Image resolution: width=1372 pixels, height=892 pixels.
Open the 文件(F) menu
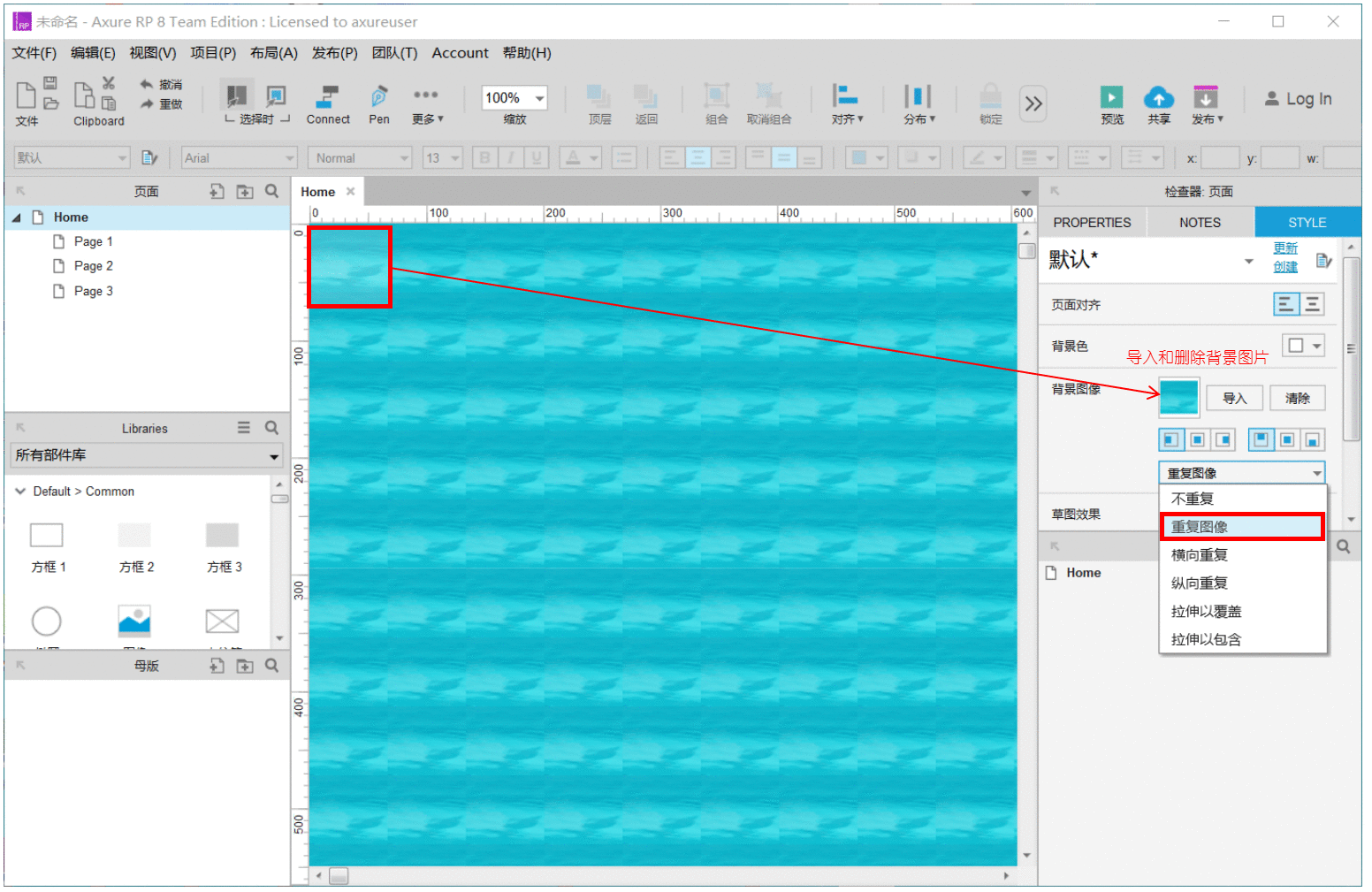[x=34, y=53]
